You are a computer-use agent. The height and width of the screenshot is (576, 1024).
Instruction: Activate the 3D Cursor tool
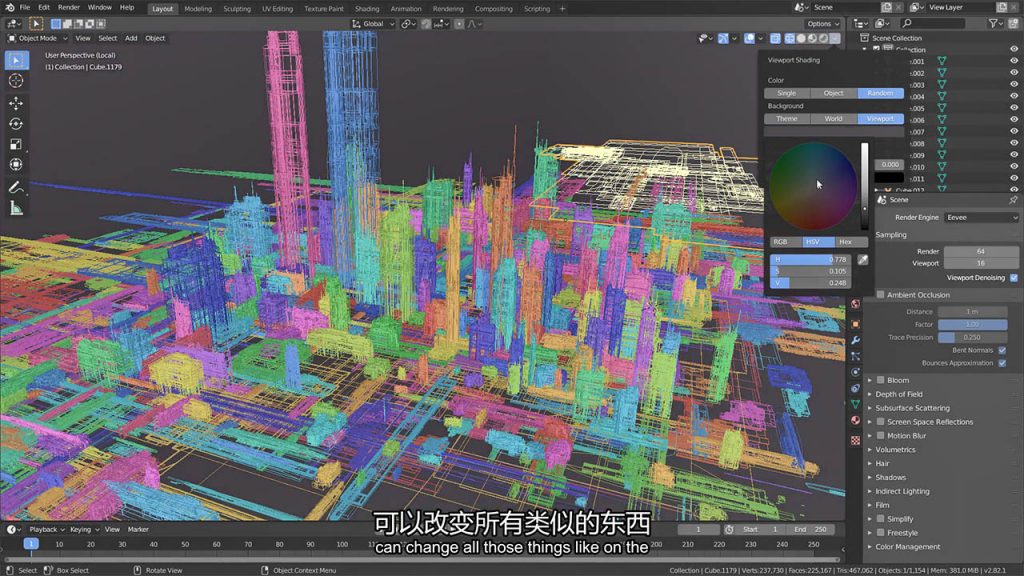tap(16, 81)
